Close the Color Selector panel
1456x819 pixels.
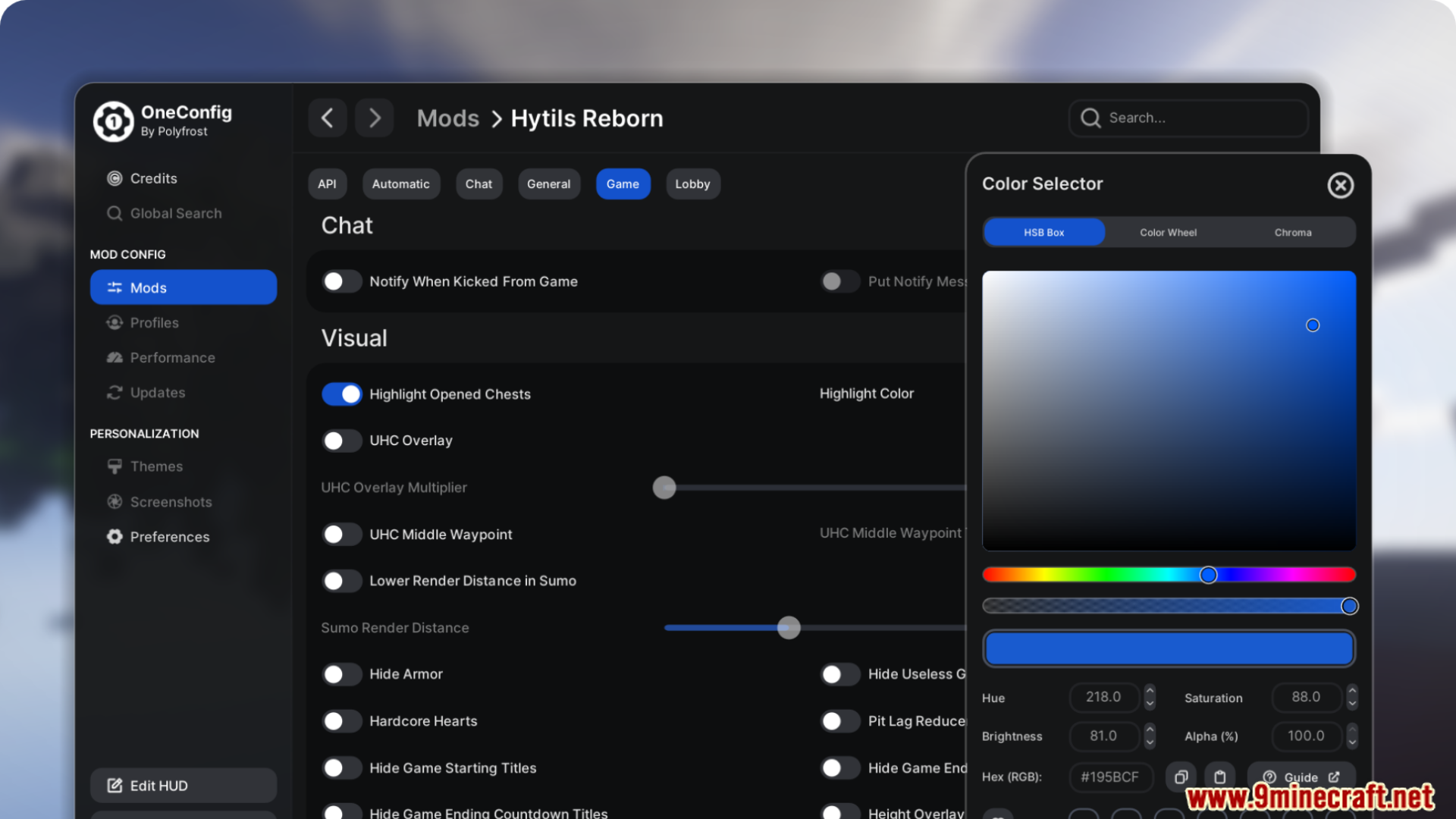click(x=1340, y=185)
